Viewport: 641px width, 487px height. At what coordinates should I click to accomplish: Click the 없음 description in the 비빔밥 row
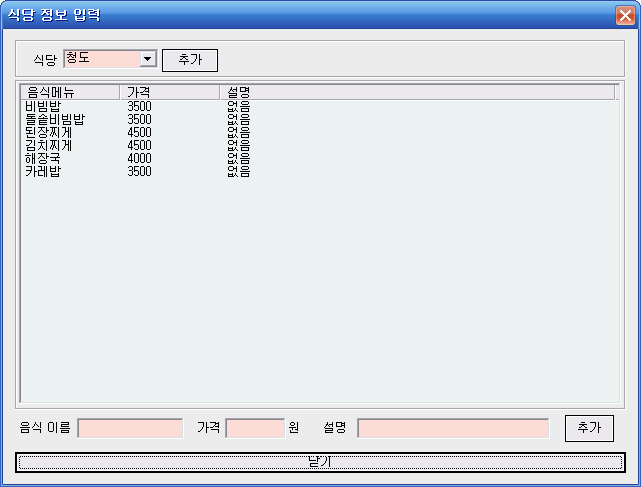coord(239,107)
